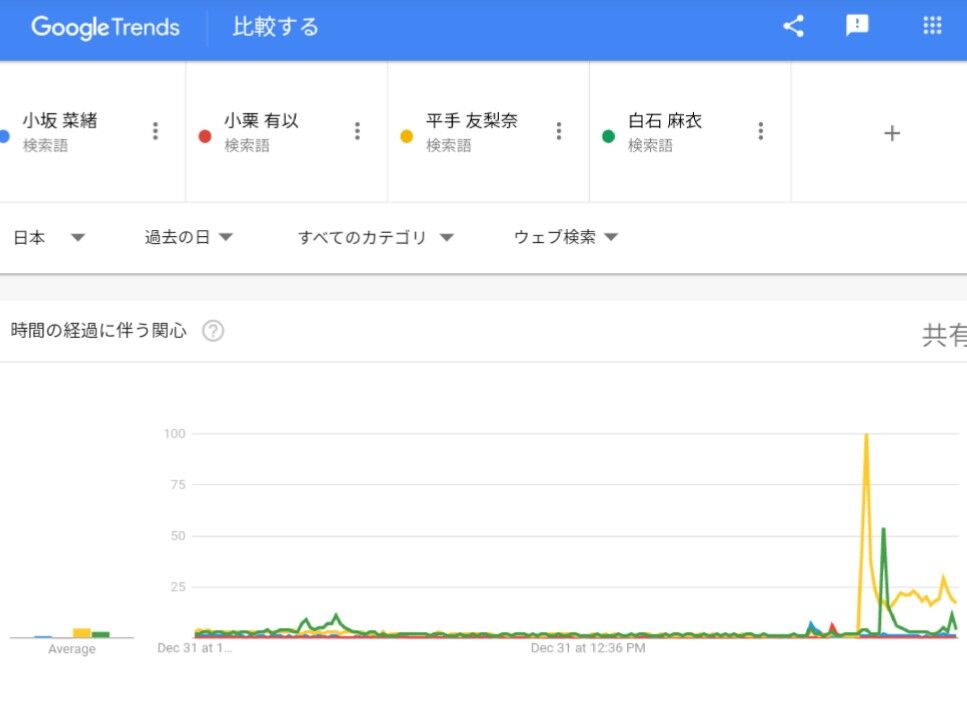Click the share icon in header
Image resolution: width=967 pixels, height=709 pixels.
tap(793, 27)
